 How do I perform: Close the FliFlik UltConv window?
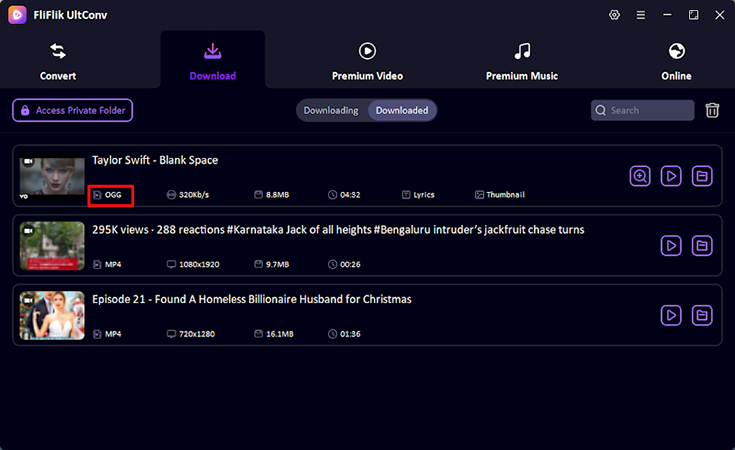click(x=720, y=15)
